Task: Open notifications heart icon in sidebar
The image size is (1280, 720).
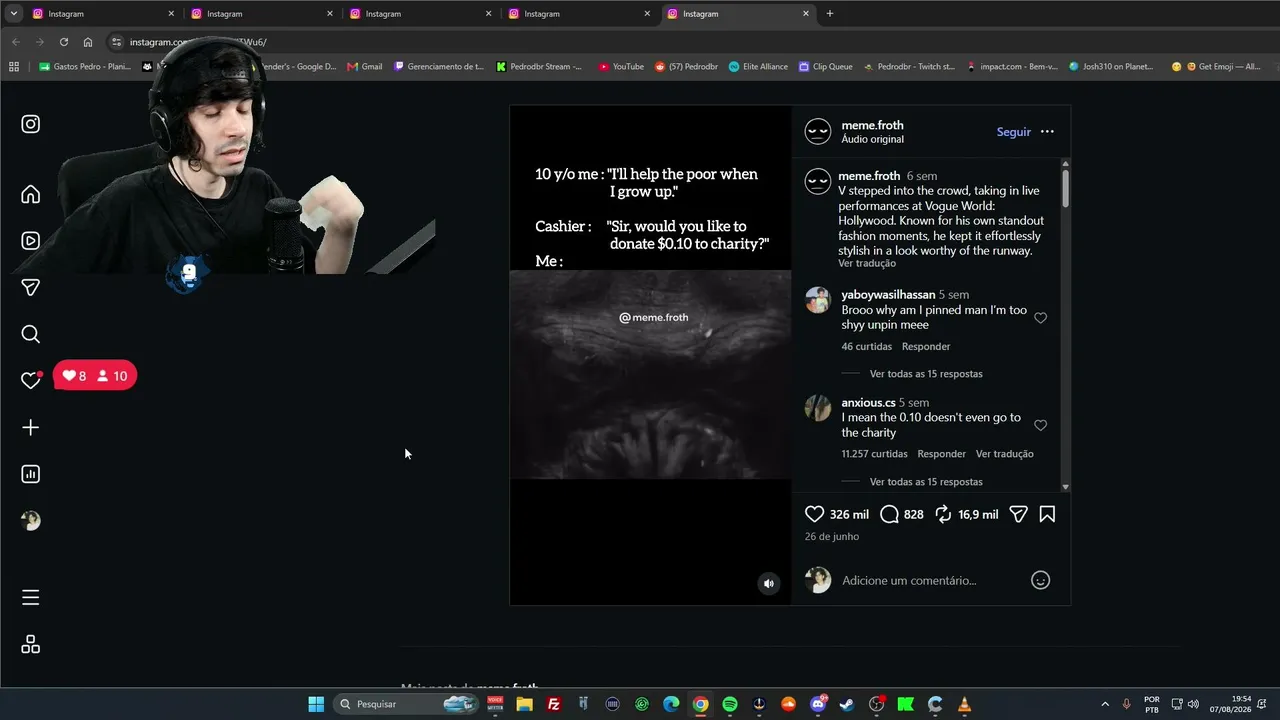Action: click(x=31, y=380)
